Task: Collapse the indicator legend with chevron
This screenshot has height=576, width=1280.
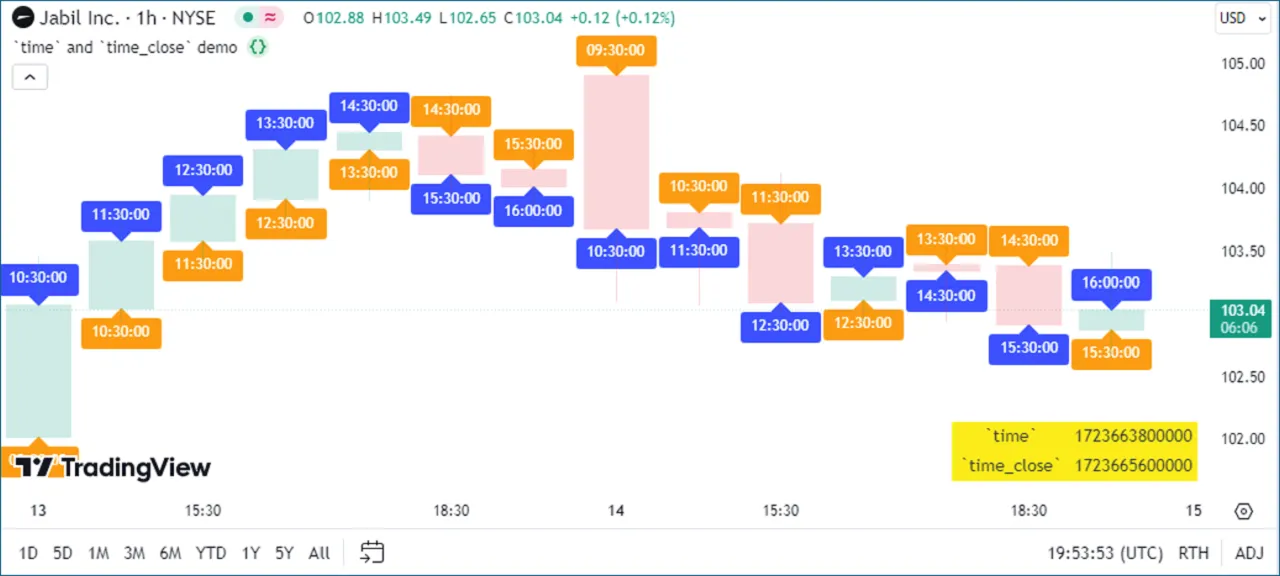Action: [30, 77]
